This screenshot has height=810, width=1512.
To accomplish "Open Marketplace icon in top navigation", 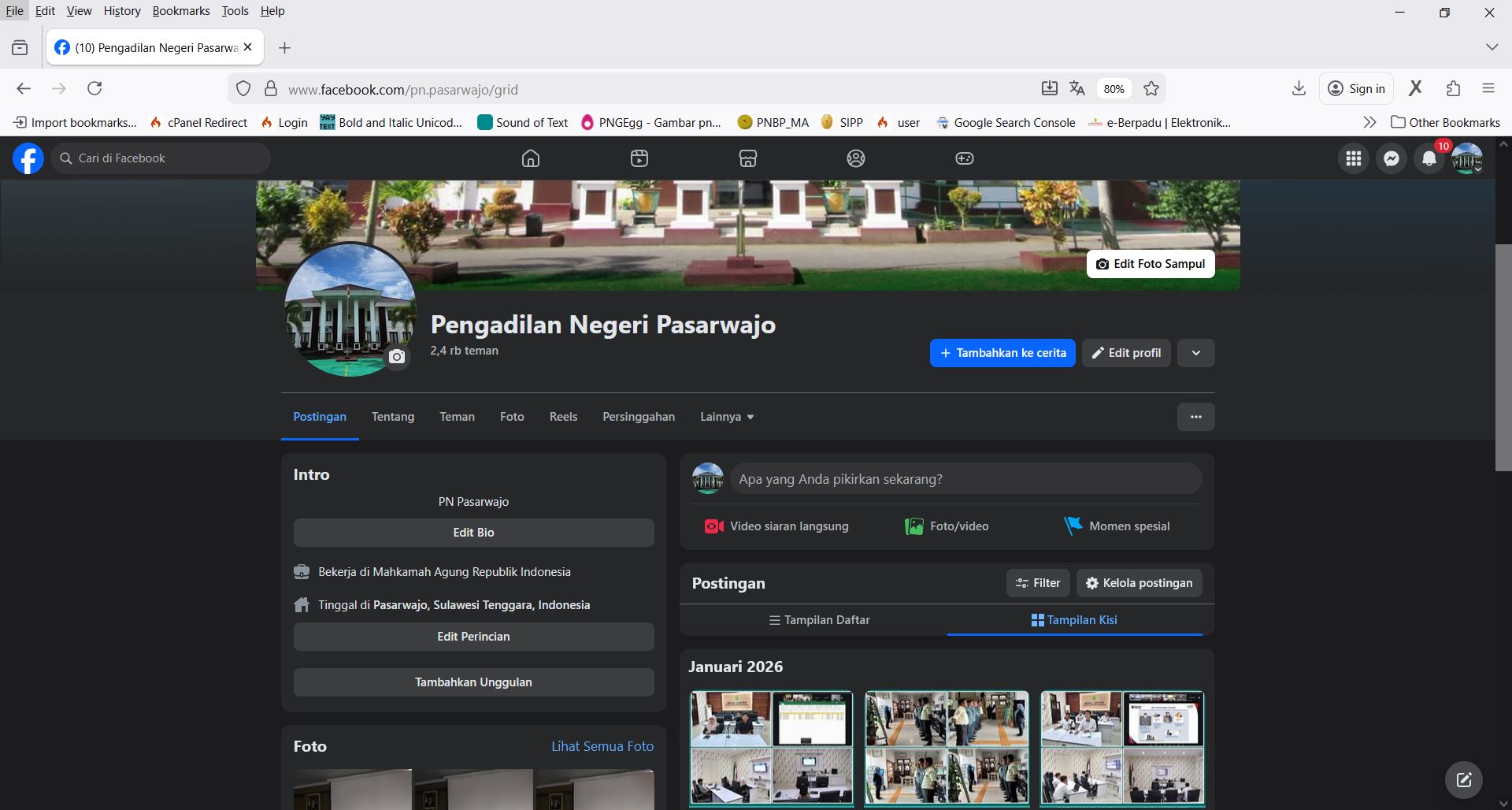I will [748, 158].
